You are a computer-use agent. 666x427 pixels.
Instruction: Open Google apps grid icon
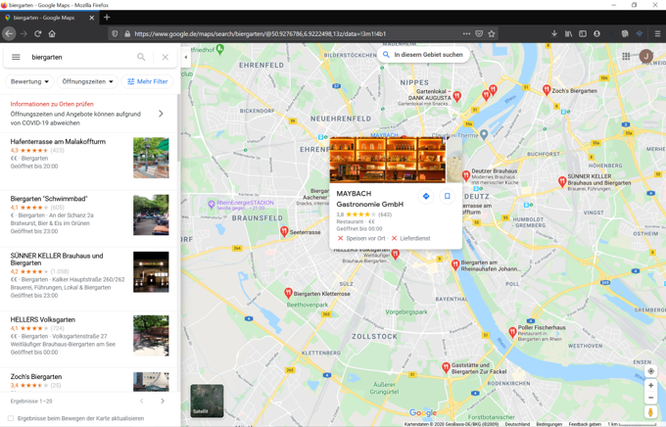pos(626,56)
